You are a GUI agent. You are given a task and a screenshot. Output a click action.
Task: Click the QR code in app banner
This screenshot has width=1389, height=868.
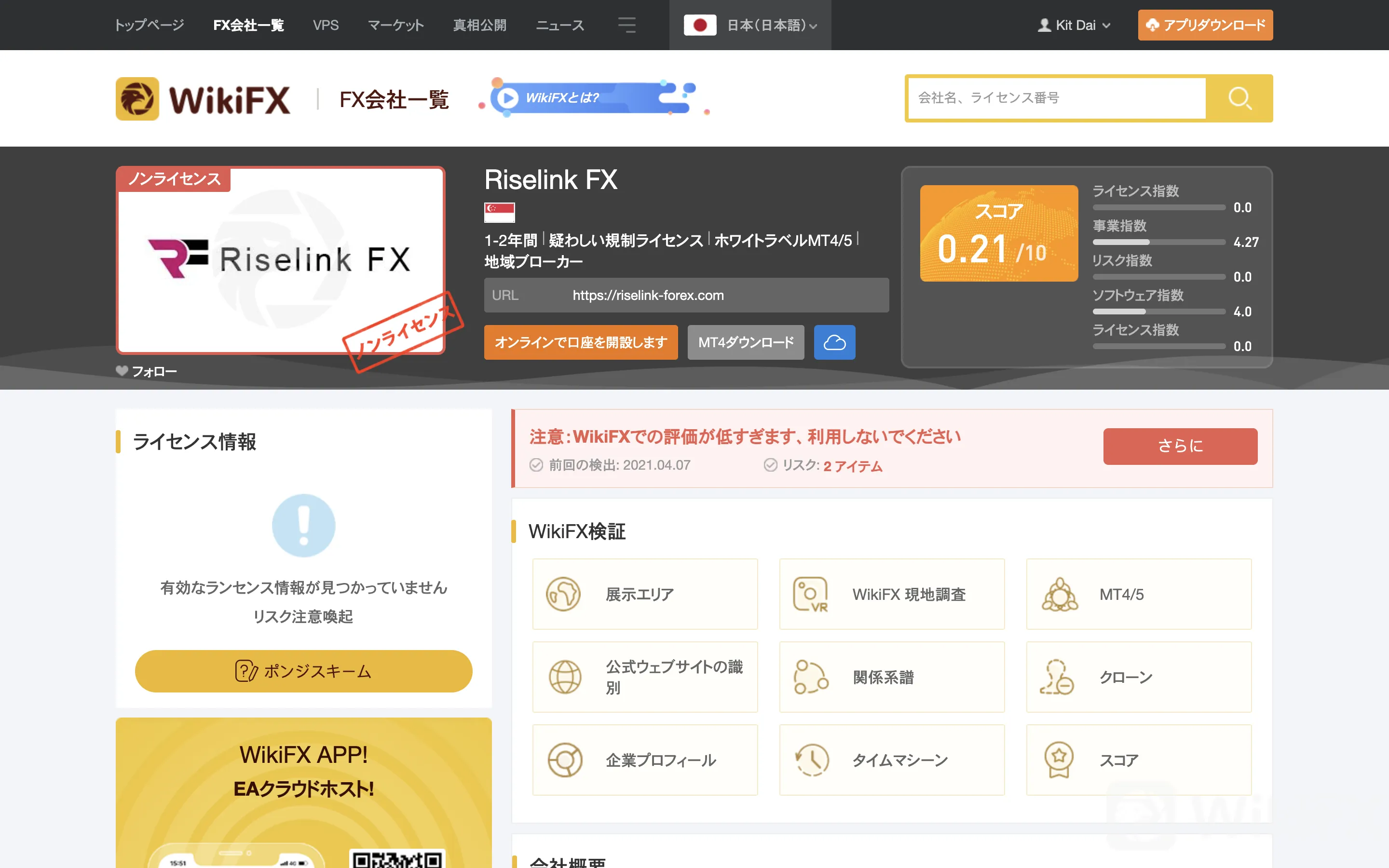397,858
